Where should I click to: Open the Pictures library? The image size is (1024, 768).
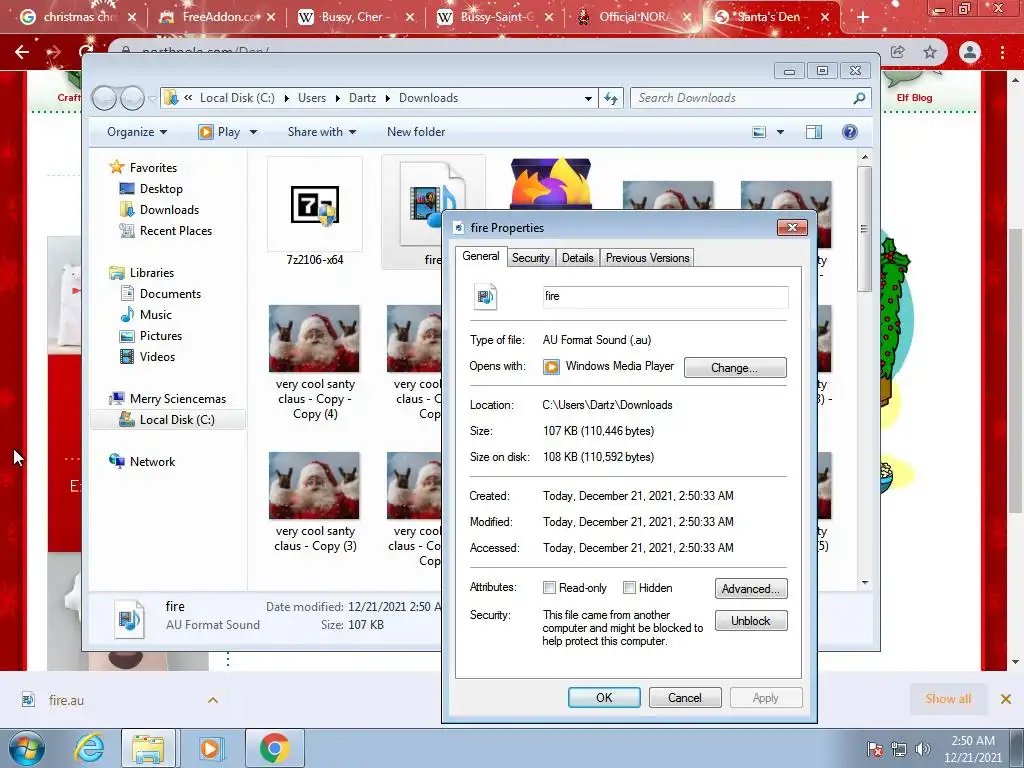point(161,336)
